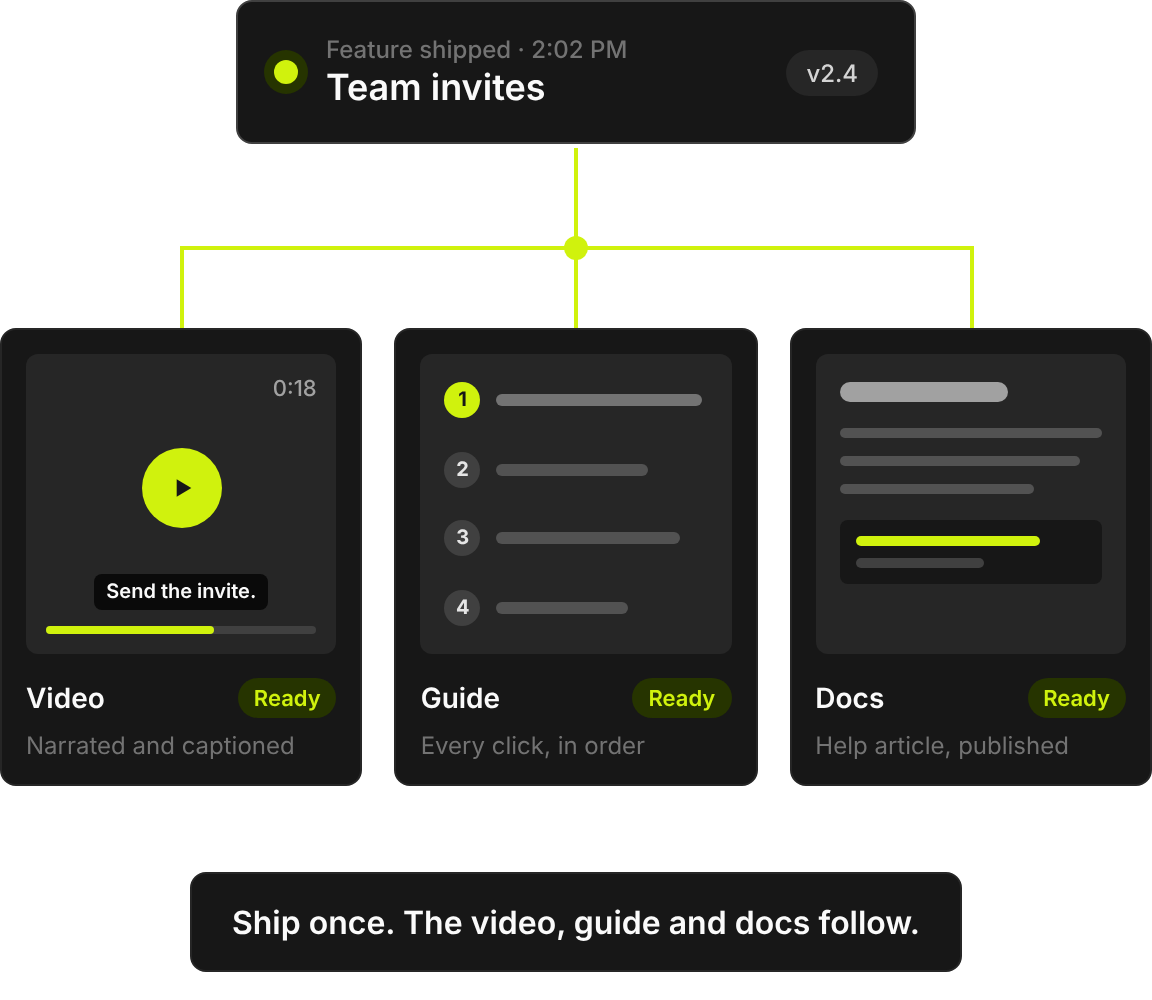Click the green connector node below Team invites
Viewport: 1152px width, 1000px height.
pos(576,248)
